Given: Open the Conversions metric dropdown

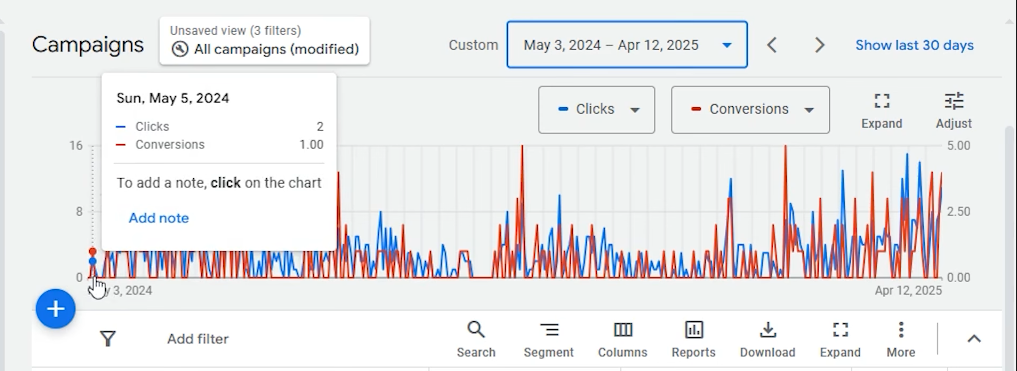Looking at the screenshot, I should 750,110.
